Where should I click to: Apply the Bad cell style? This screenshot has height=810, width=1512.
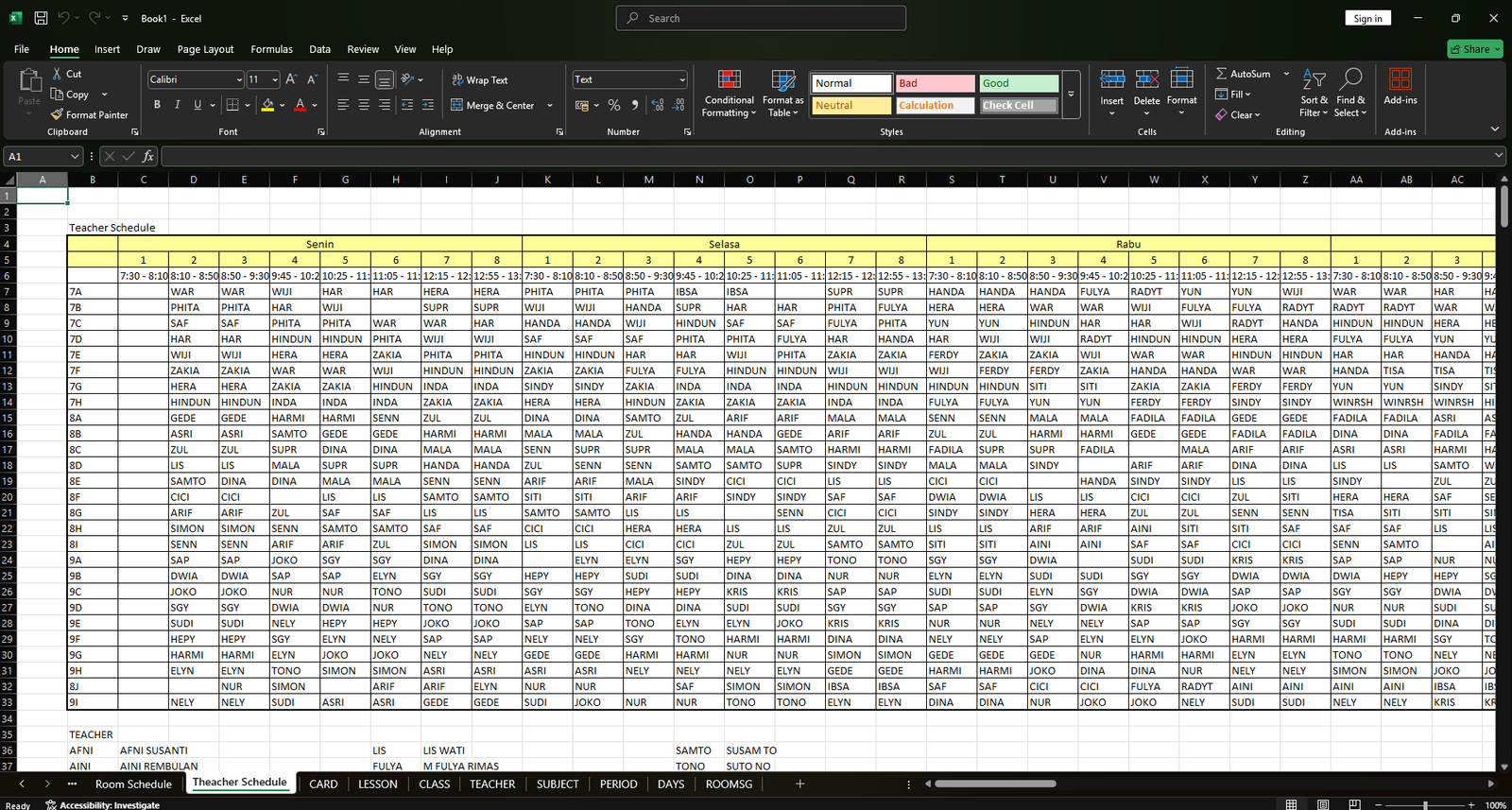[935, 83]
